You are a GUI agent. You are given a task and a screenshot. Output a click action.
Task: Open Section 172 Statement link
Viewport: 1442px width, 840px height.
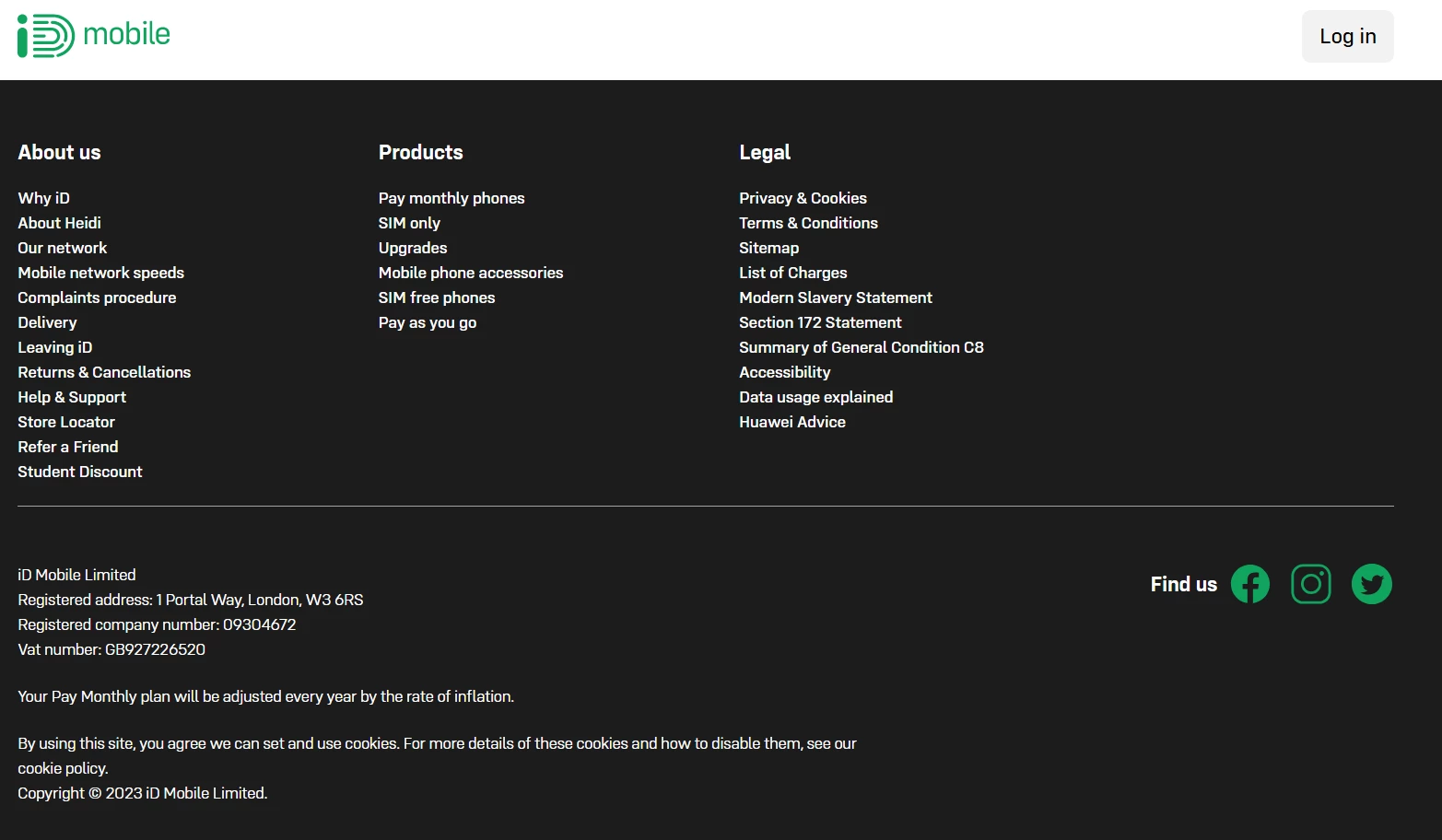tap(821, 322)
